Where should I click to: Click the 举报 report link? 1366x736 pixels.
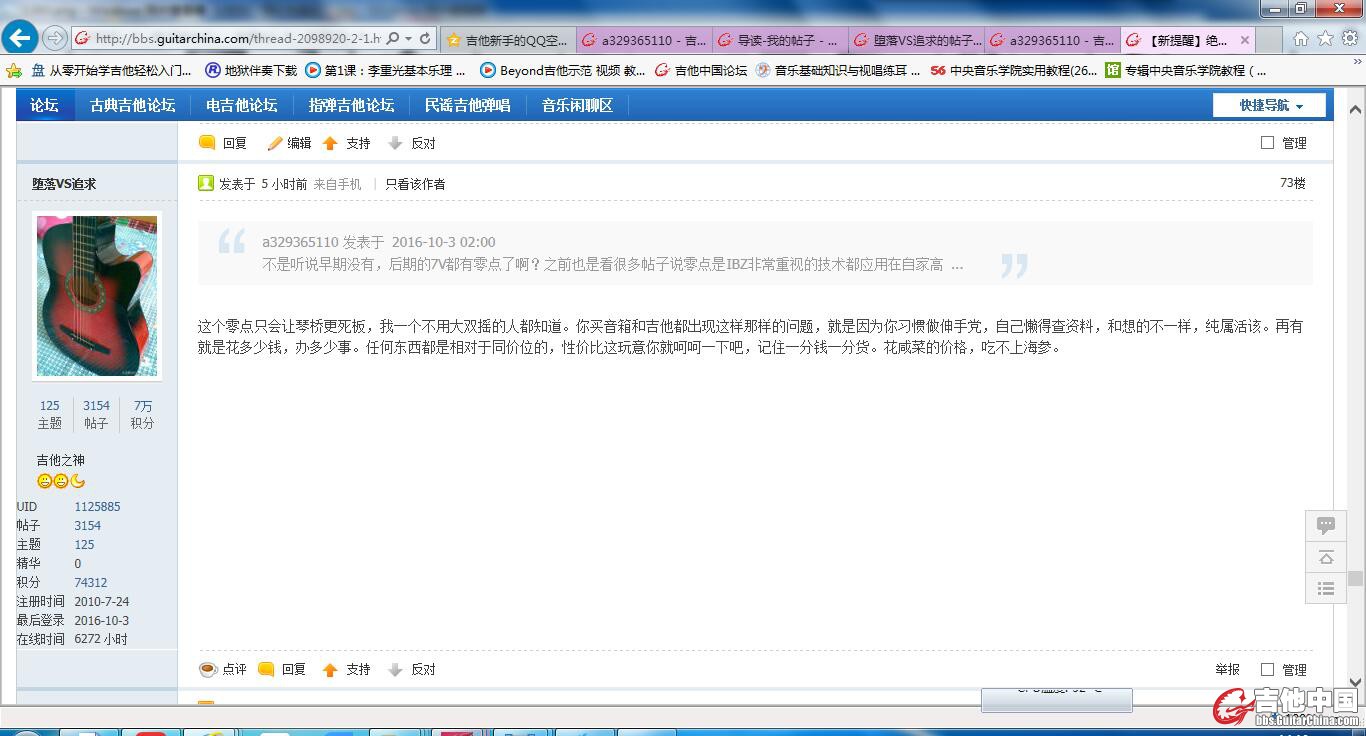pos(1228,670)
